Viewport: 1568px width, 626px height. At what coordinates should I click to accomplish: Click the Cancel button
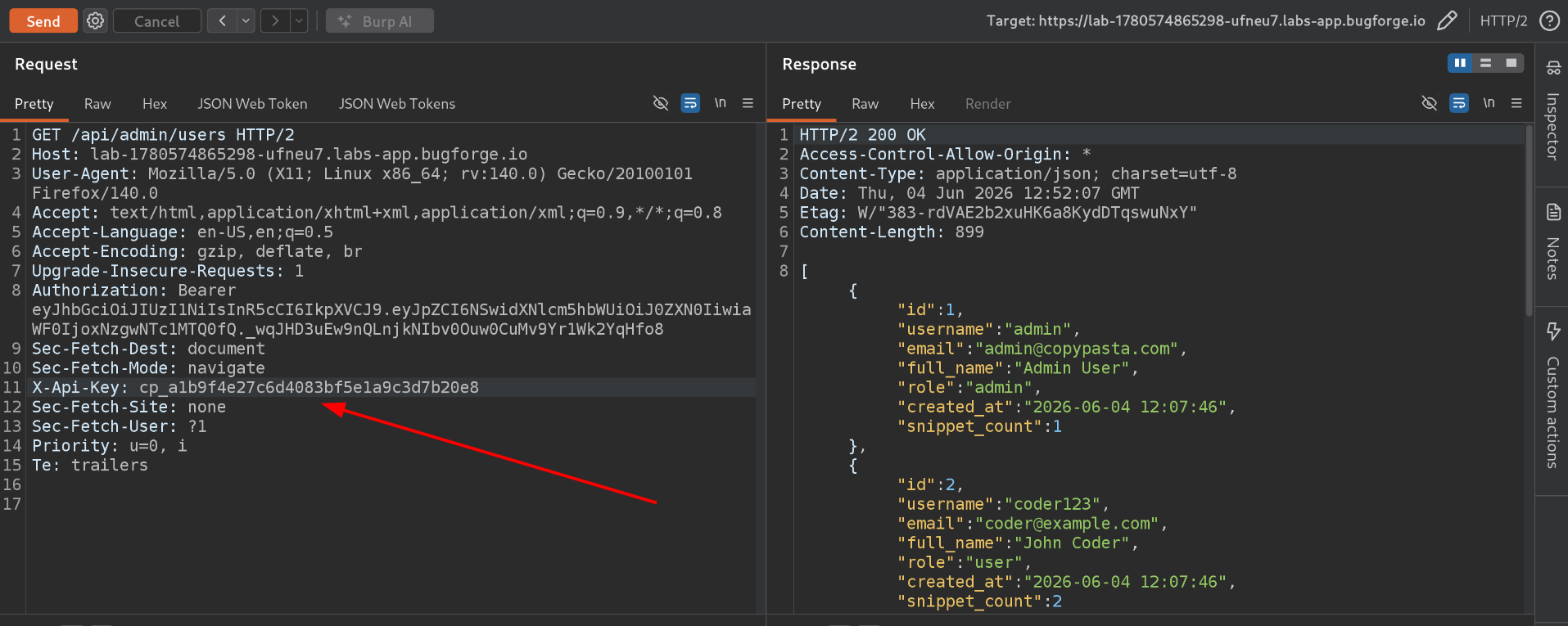click(156, 21)
